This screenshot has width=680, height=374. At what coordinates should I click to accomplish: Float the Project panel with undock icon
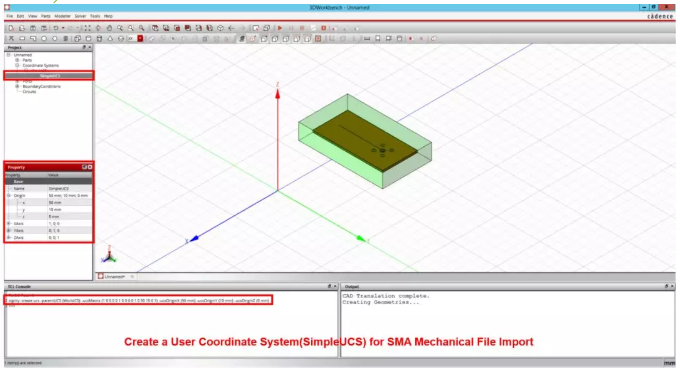[x=84, y=47]
